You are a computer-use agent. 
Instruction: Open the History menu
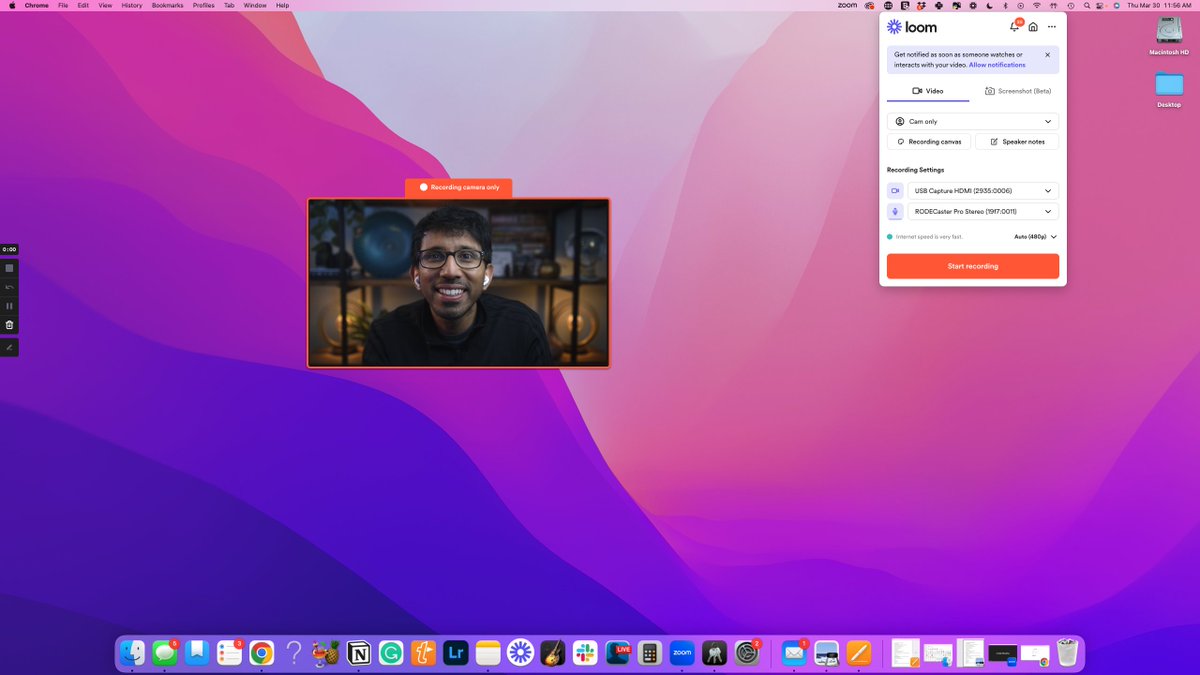pyautogui.click(x=132, y=5)
